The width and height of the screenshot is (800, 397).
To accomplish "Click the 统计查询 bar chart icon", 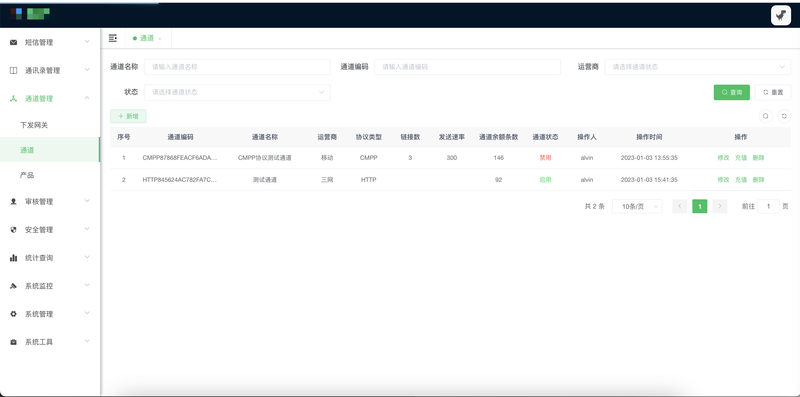I will (x=14, y=258).
